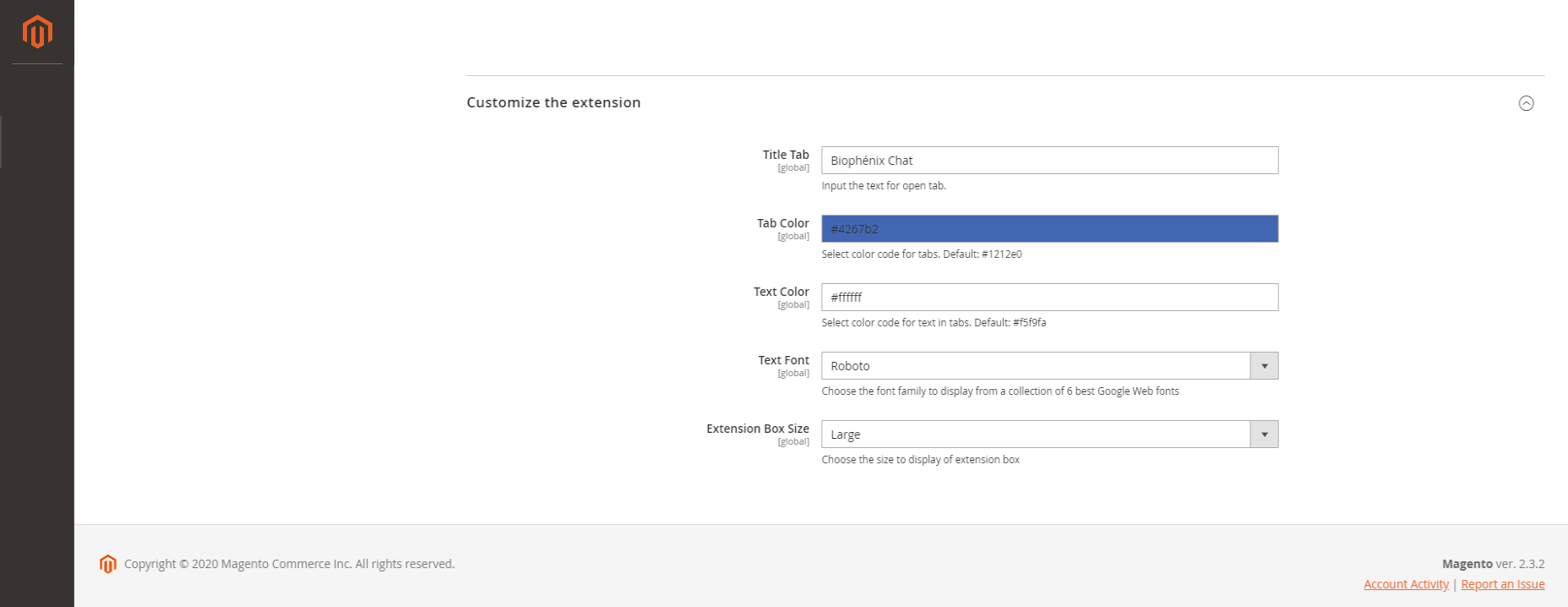The image size is (1568, 607).
Task: Click the arrow button on Extension Box Size
Action: click(1264, 435)
